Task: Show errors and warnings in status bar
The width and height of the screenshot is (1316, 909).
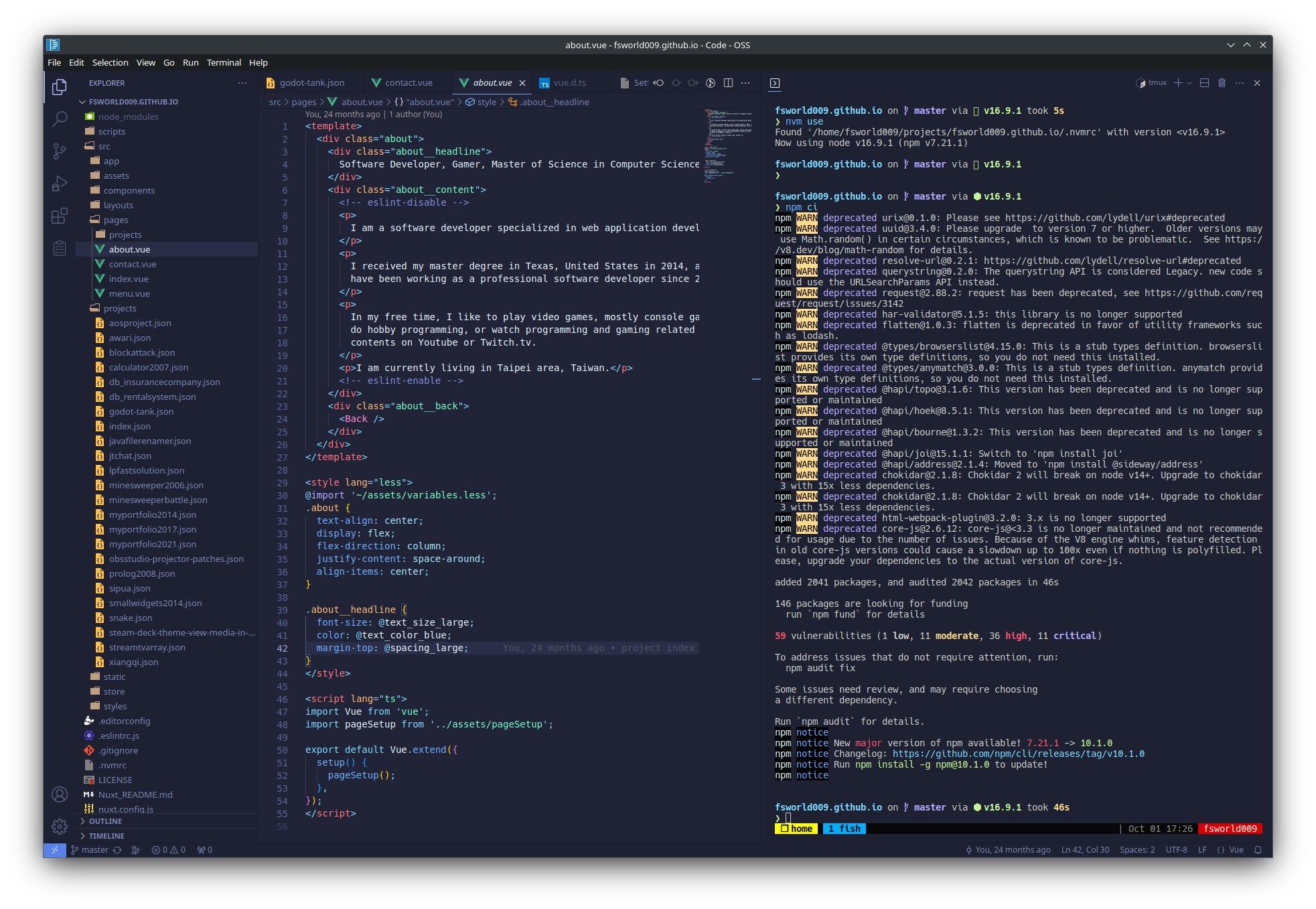Action: (x=168, y=850)
